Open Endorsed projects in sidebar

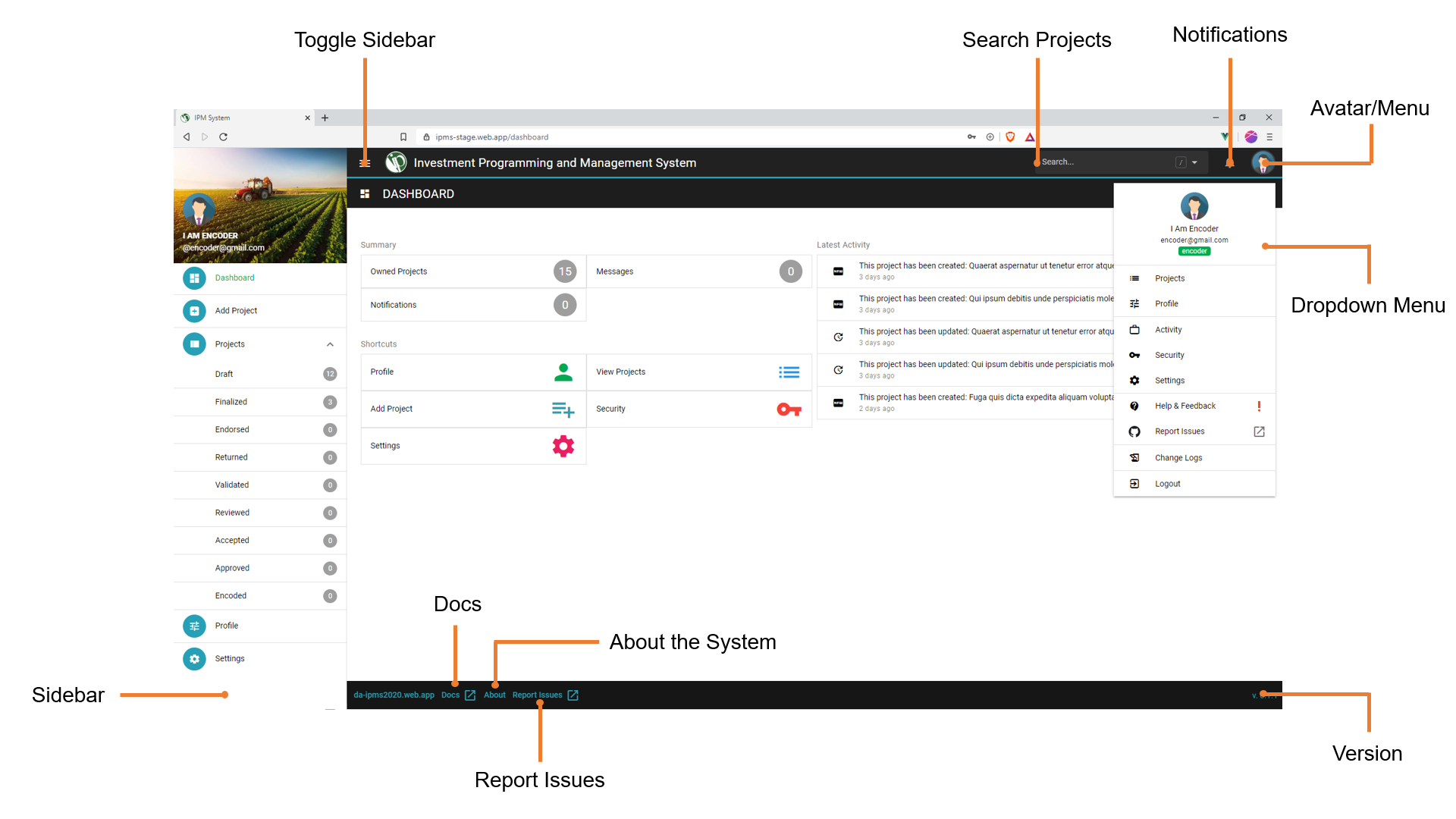pos(260,429)
